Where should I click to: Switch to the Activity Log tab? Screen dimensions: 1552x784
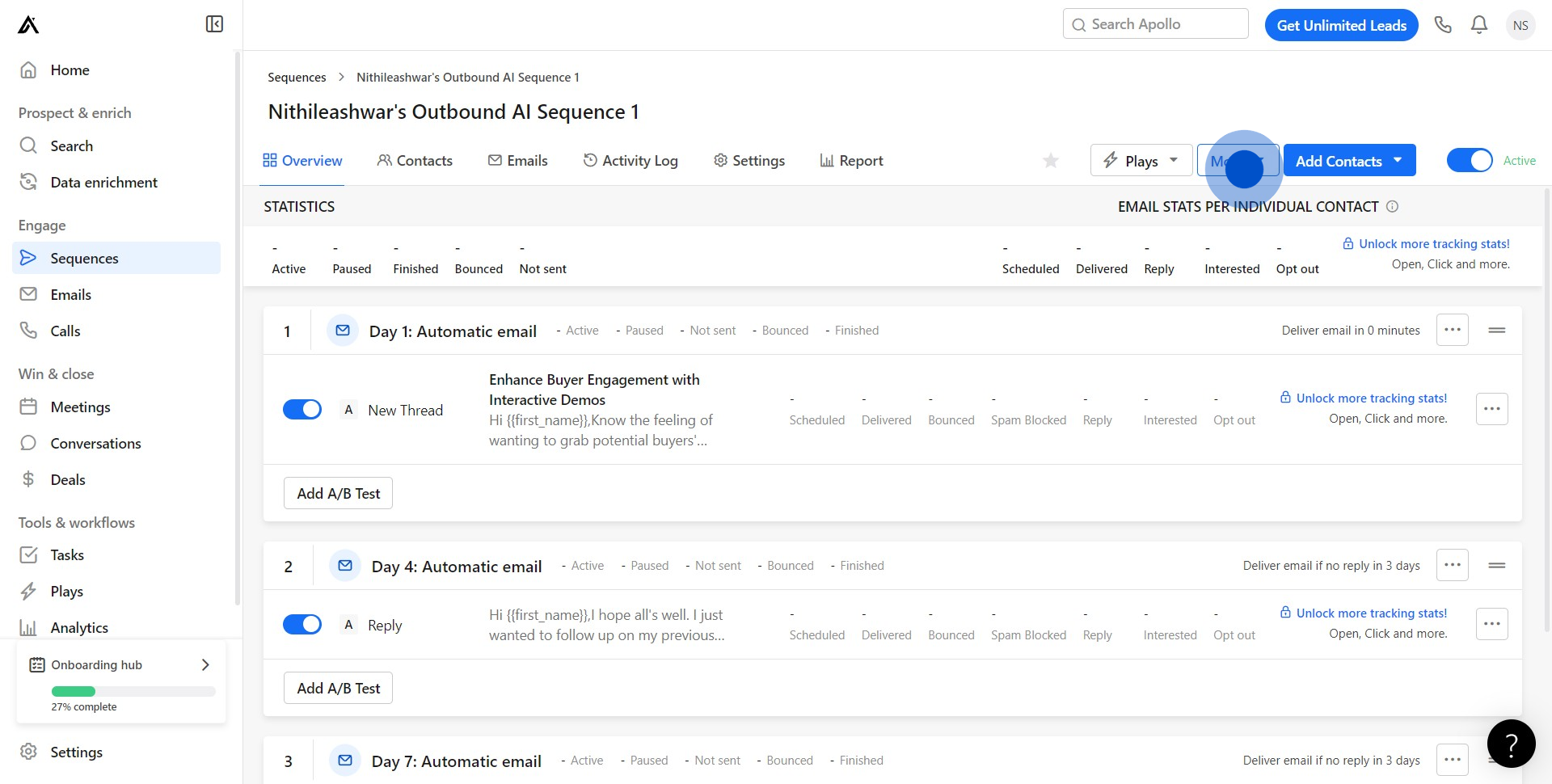coord(630,161)
